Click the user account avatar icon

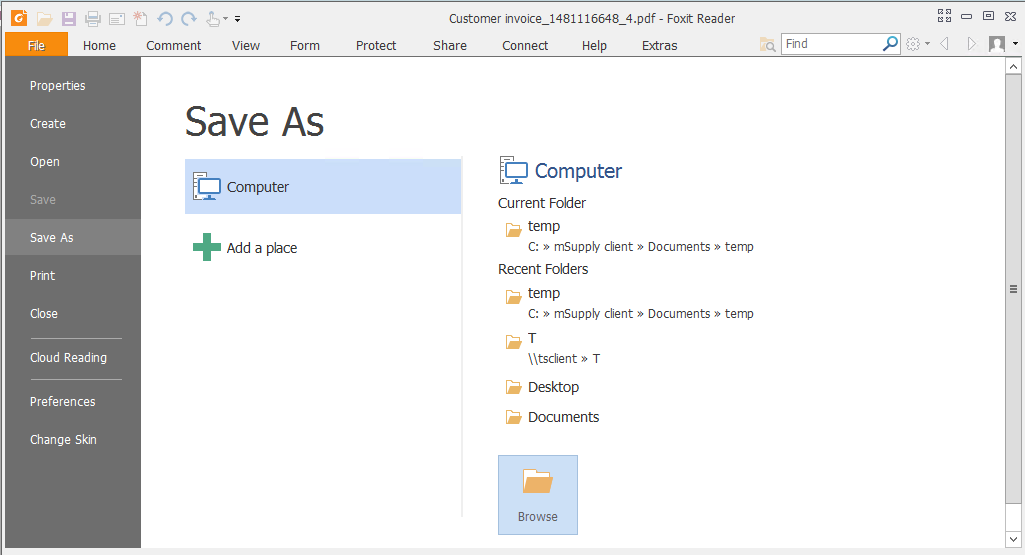point(997,44)
